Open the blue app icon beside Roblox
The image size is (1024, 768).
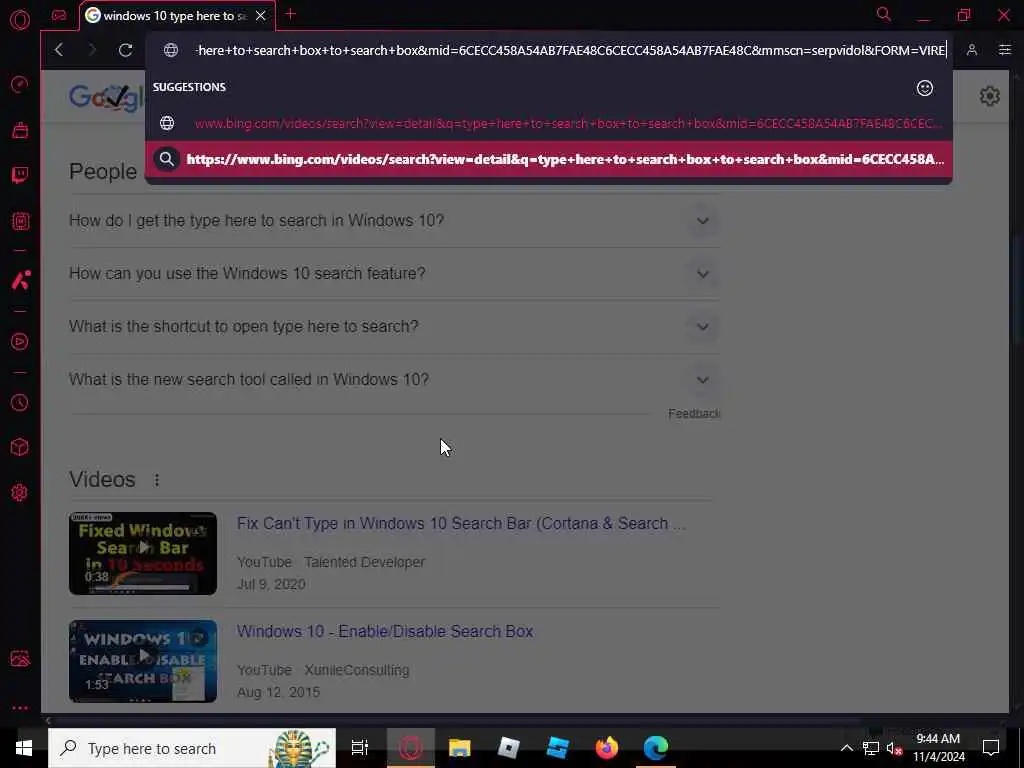pos(558,748)
